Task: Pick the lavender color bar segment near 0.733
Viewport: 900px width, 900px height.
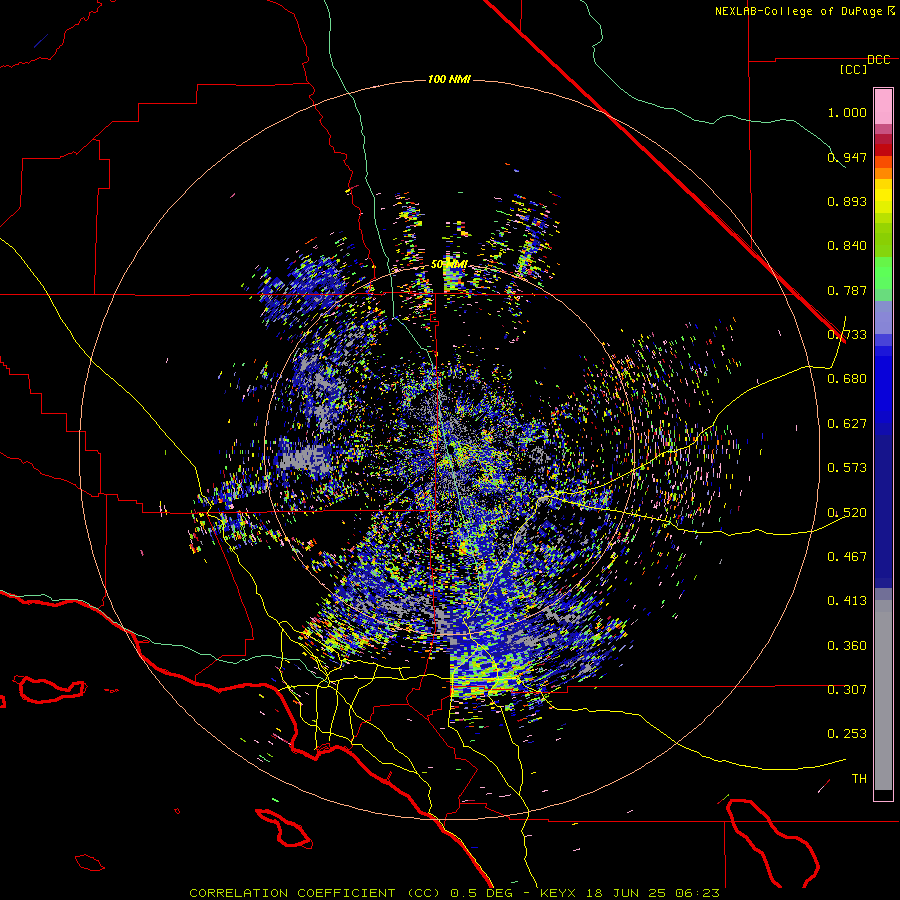Action: coord(883,317)
